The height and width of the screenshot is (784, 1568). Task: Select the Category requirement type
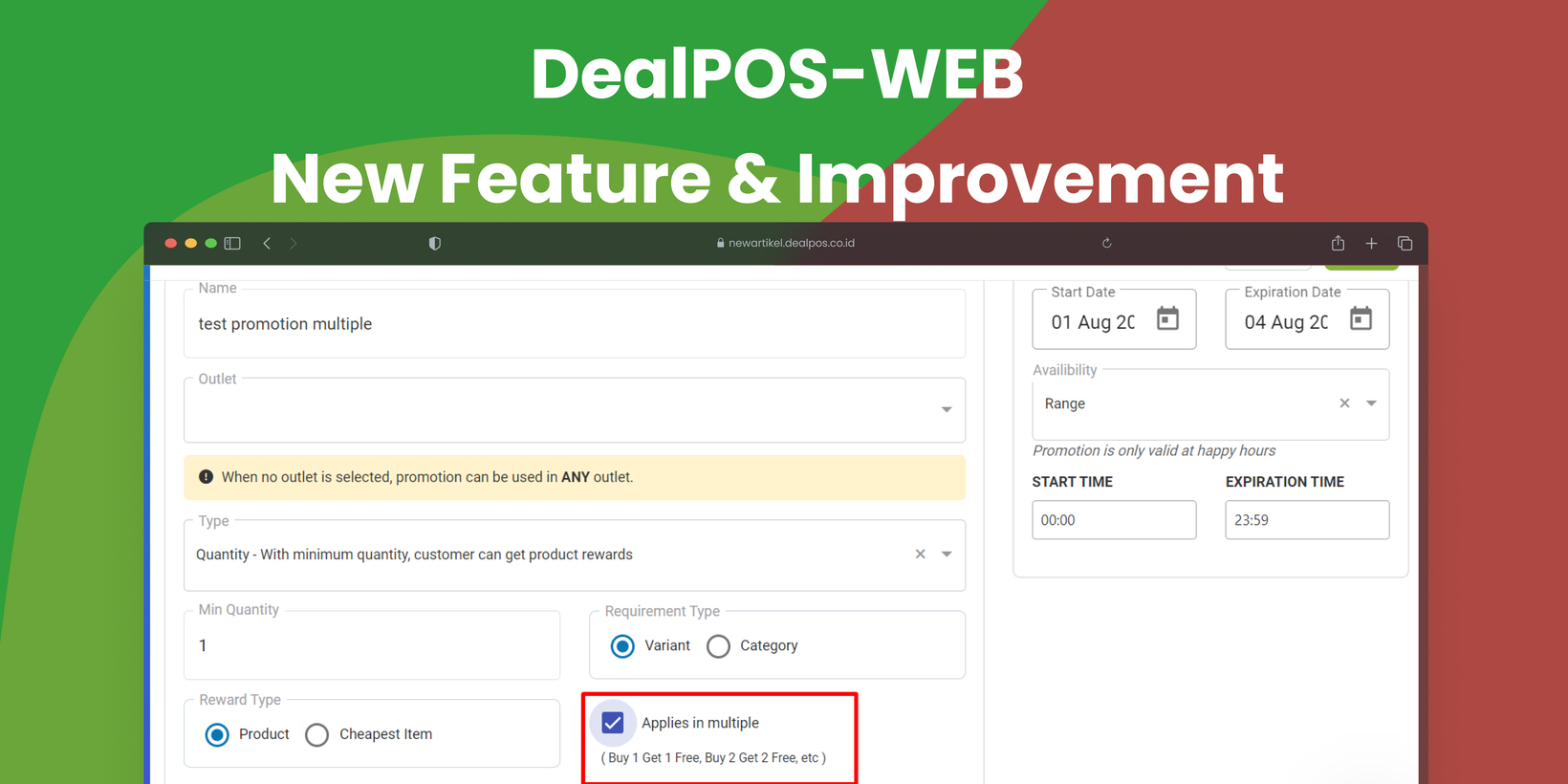(x=718, y=646)
